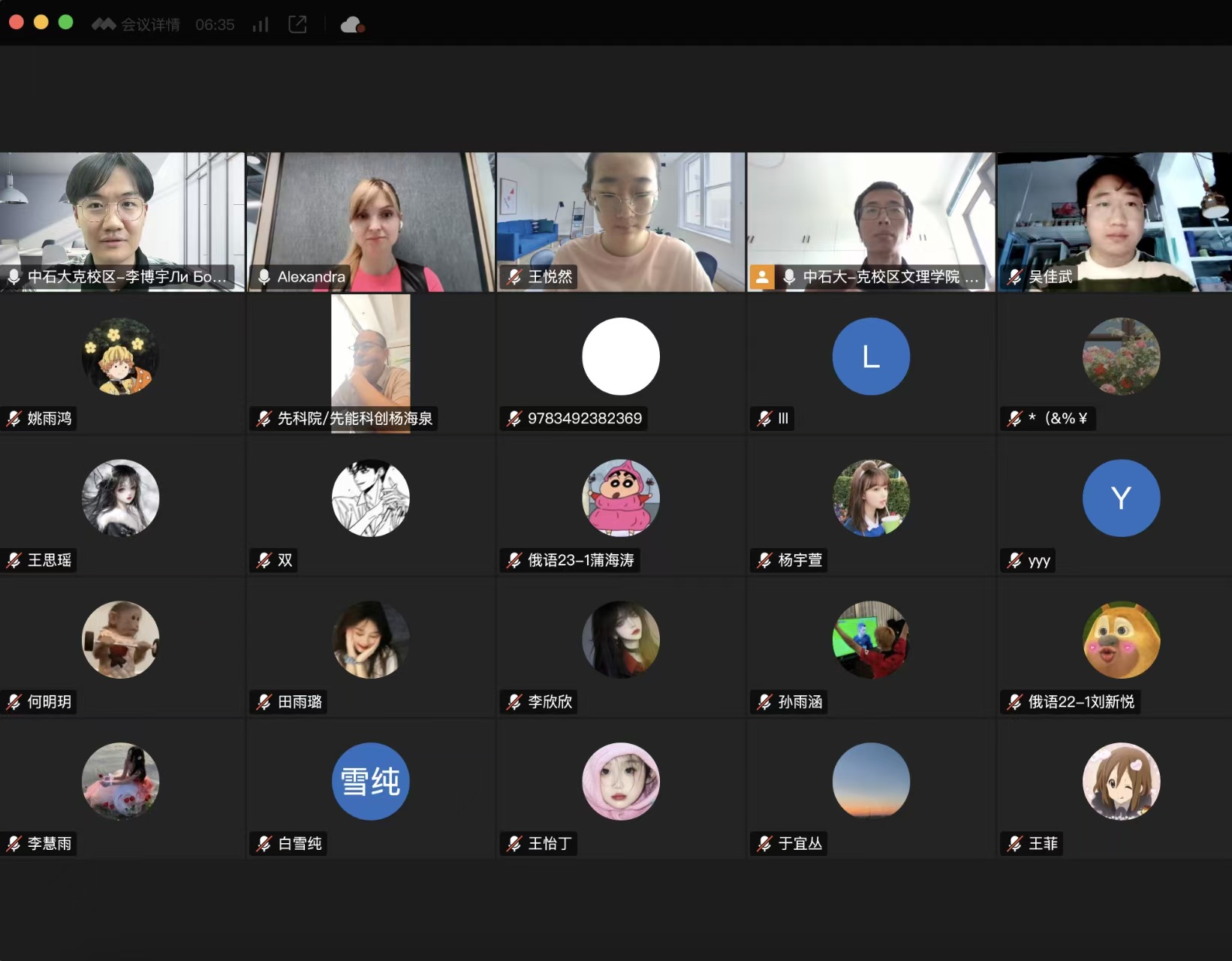Screen dimensions: 1232x961
Task: Click the orange host badge on 中石大-克校区文理学院
Action: 761,277
